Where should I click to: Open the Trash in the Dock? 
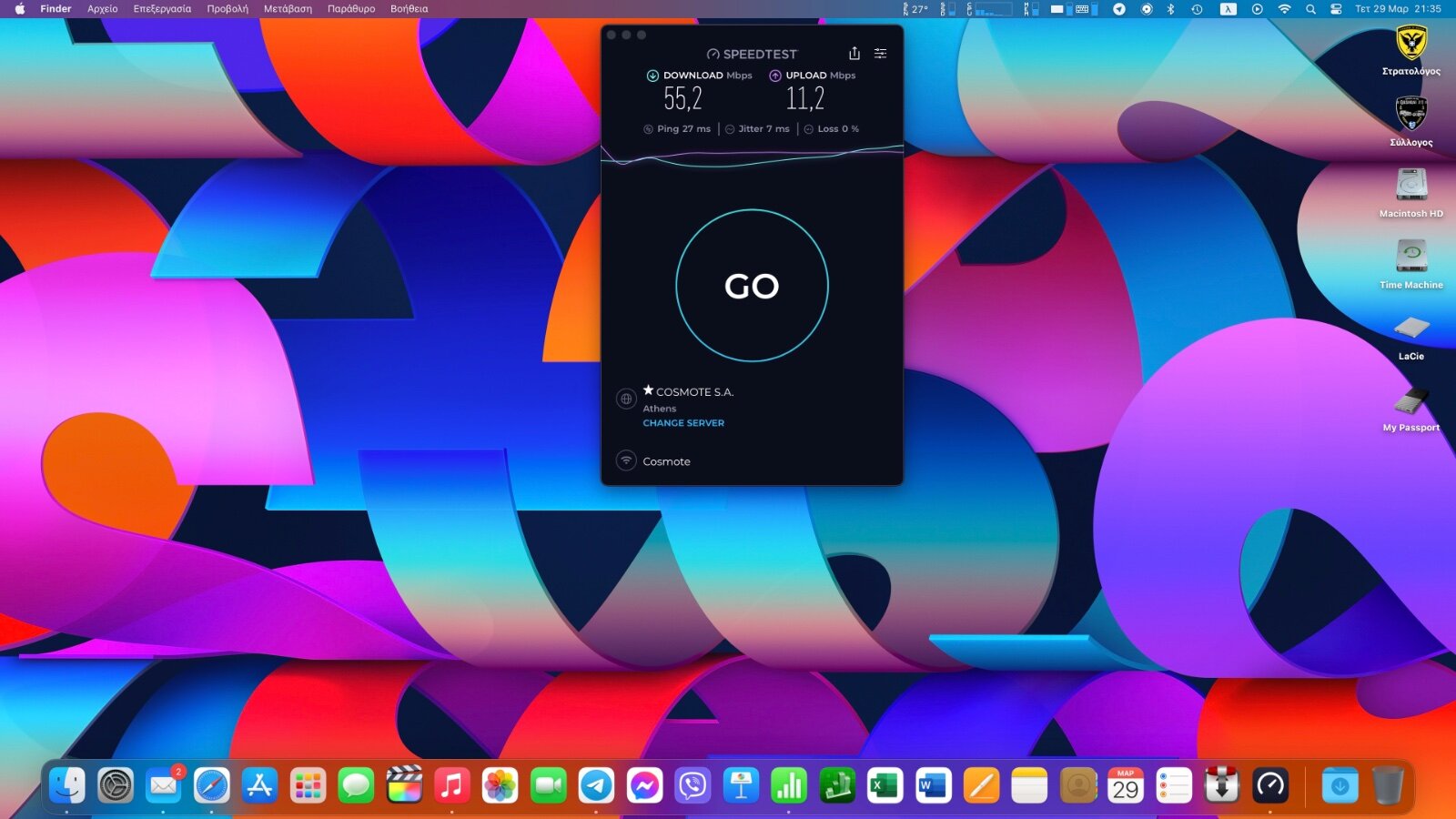pos(1388,784)
